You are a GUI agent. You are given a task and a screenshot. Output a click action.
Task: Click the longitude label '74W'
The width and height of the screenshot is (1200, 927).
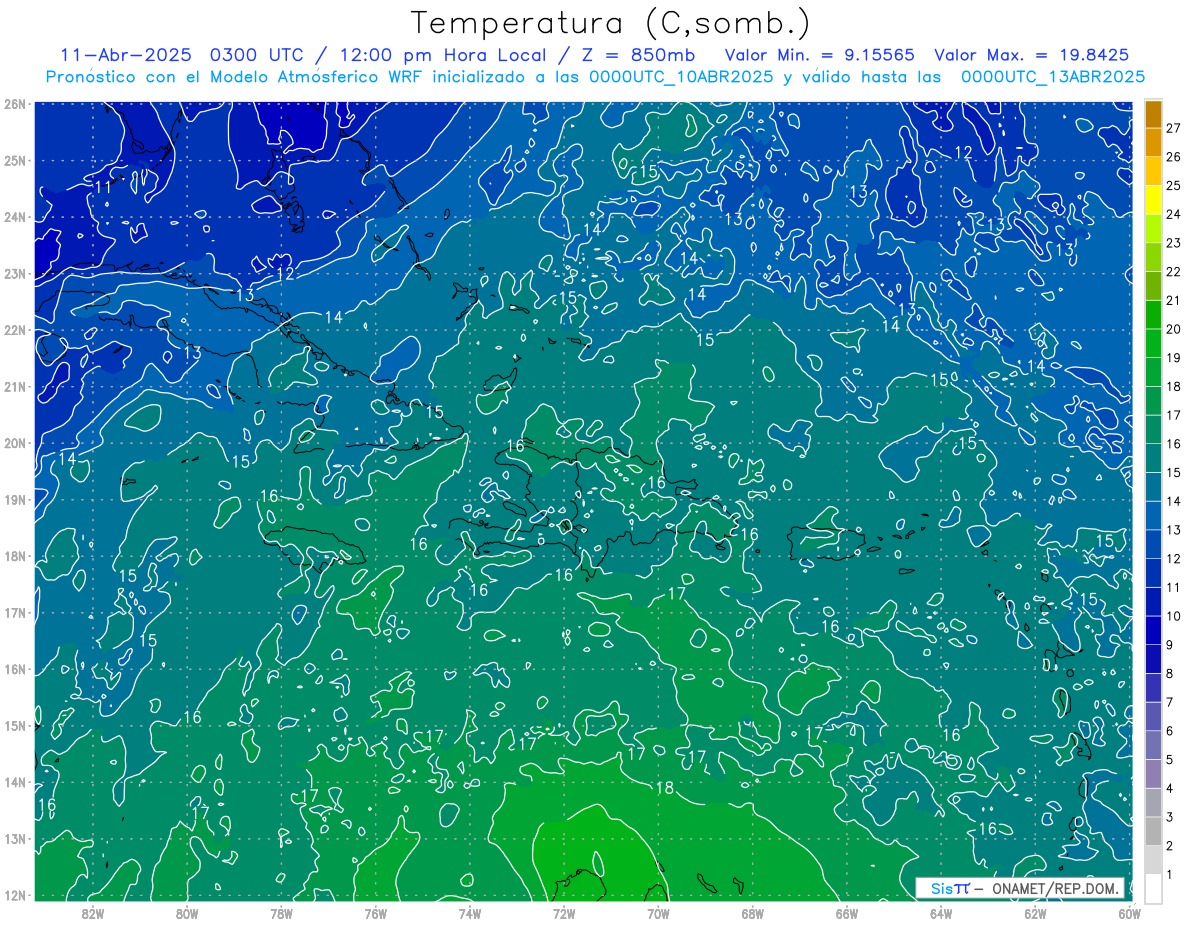tap(469, 913)
